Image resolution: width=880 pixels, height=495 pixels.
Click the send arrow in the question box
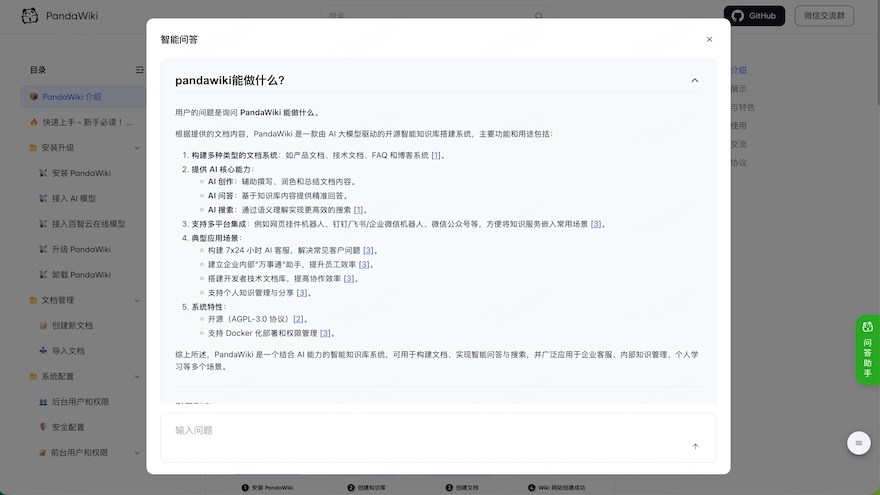695,446
